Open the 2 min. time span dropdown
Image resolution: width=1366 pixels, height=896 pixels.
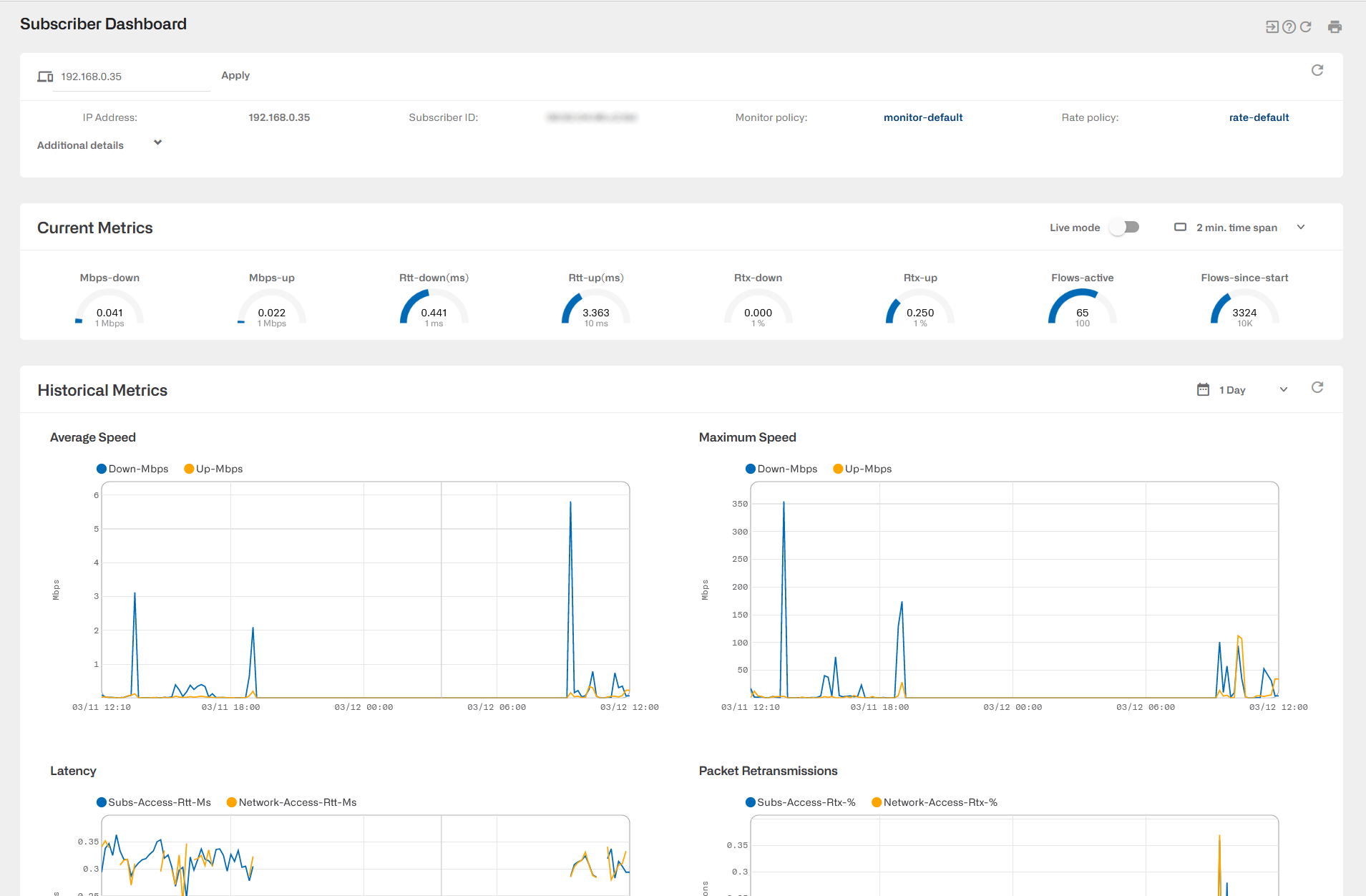click(x=1301, y=227)
